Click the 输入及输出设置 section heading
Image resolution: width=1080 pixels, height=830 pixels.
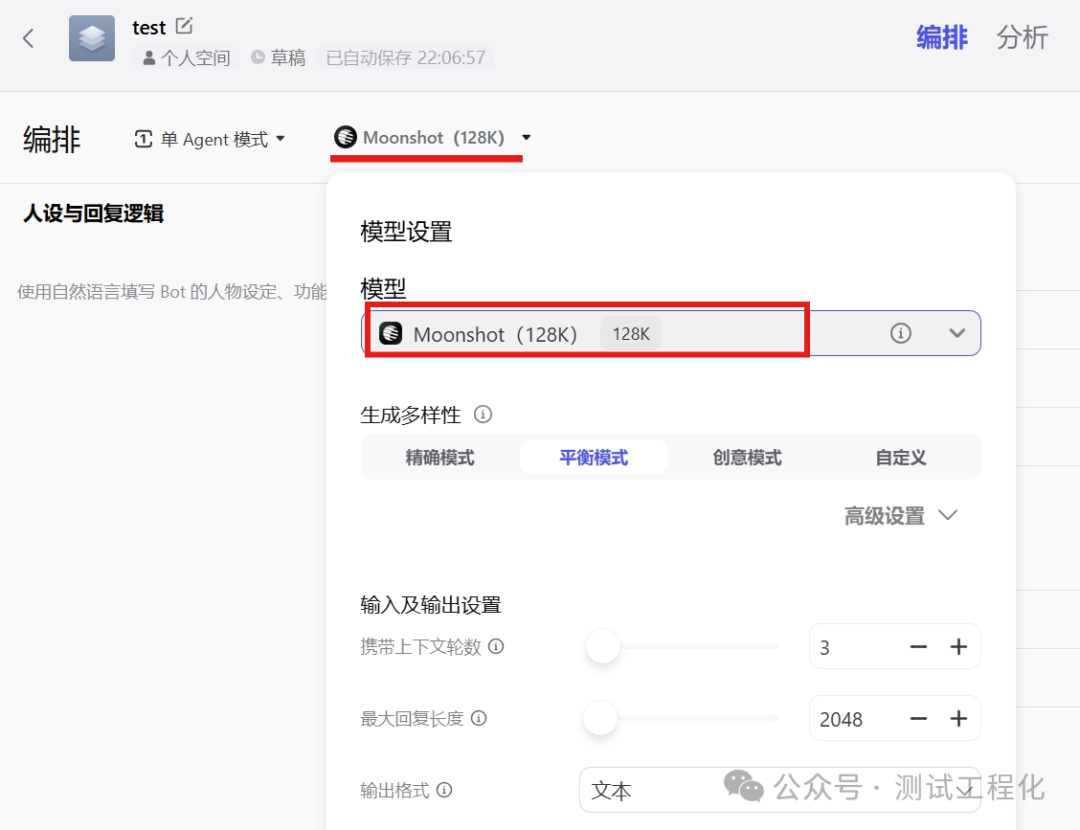pyautogui.click(x=430, y=605)
